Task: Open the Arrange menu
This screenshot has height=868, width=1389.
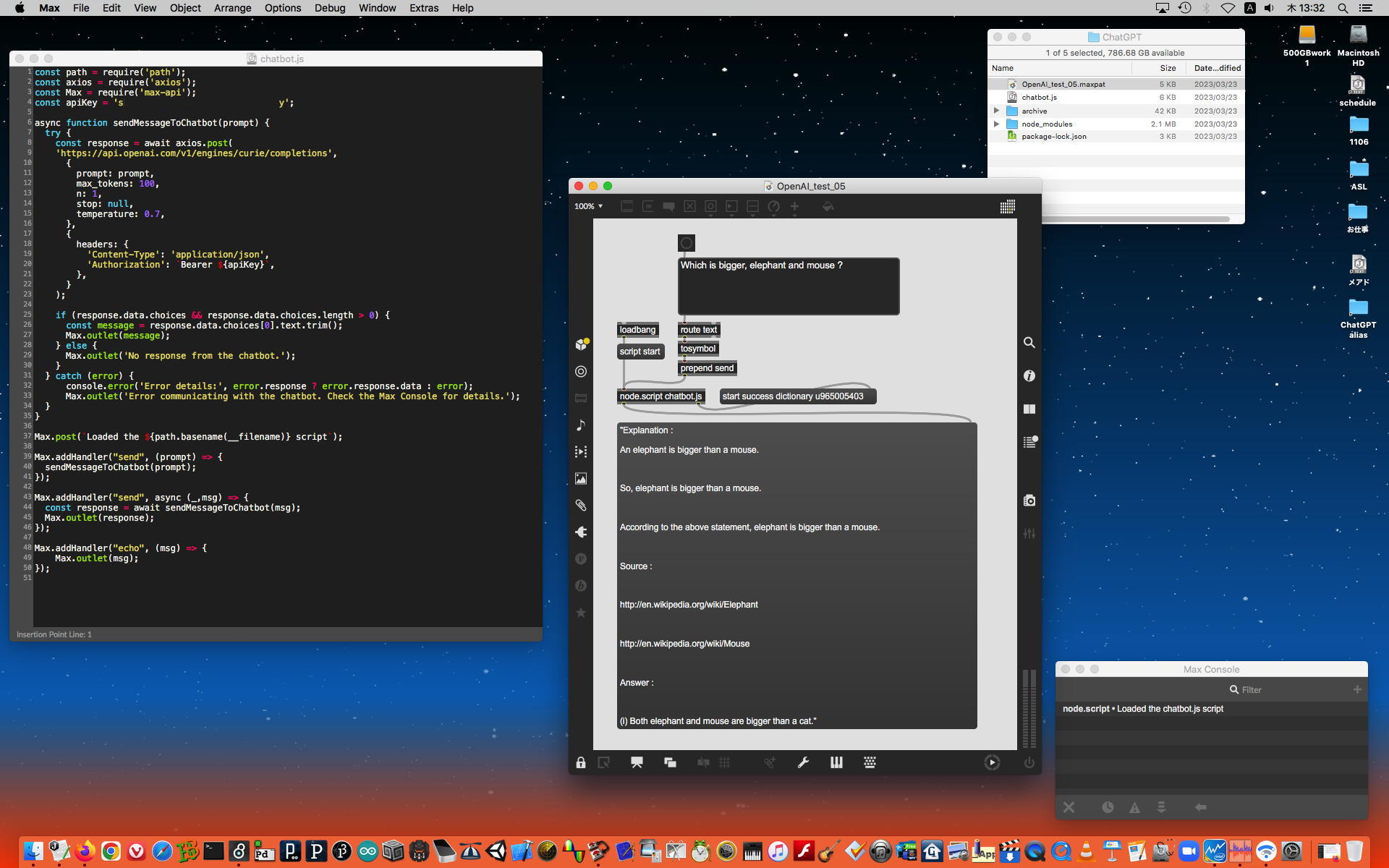Action: click(232, 8)
